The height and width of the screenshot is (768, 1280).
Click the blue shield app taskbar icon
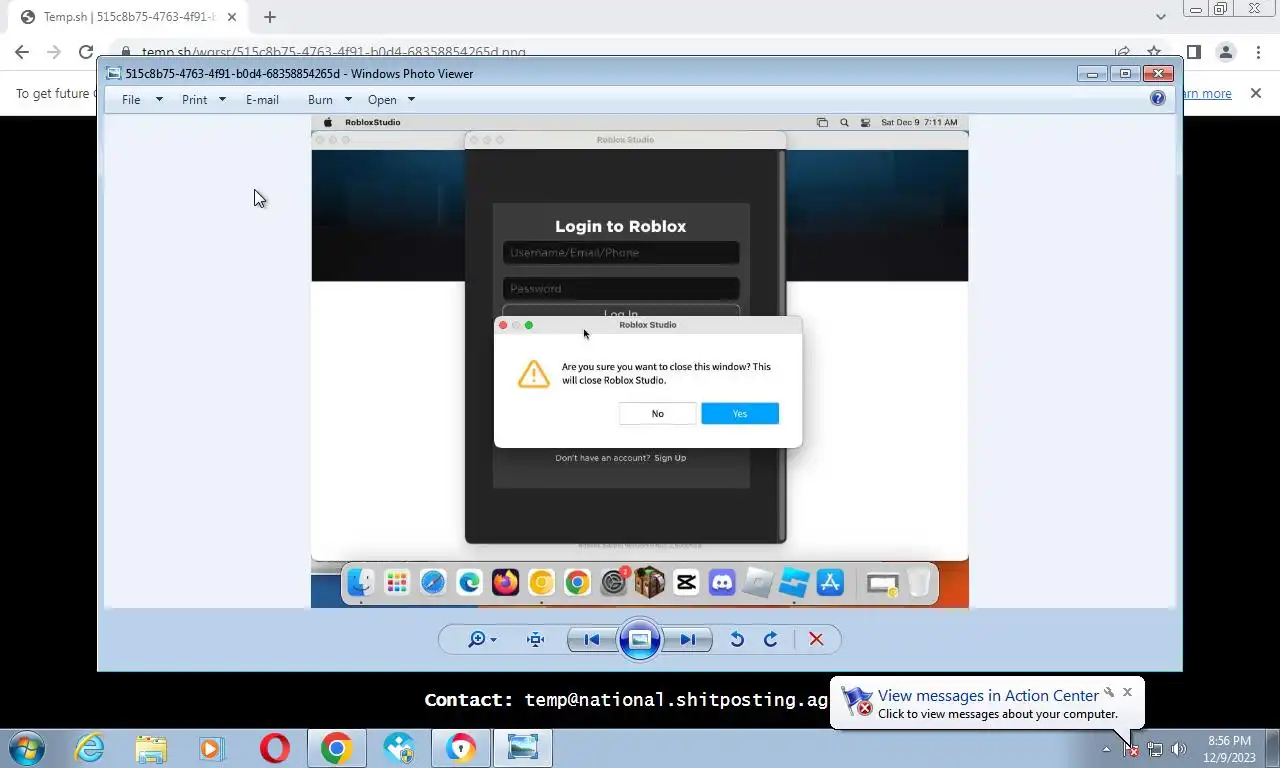click(398, 748)
